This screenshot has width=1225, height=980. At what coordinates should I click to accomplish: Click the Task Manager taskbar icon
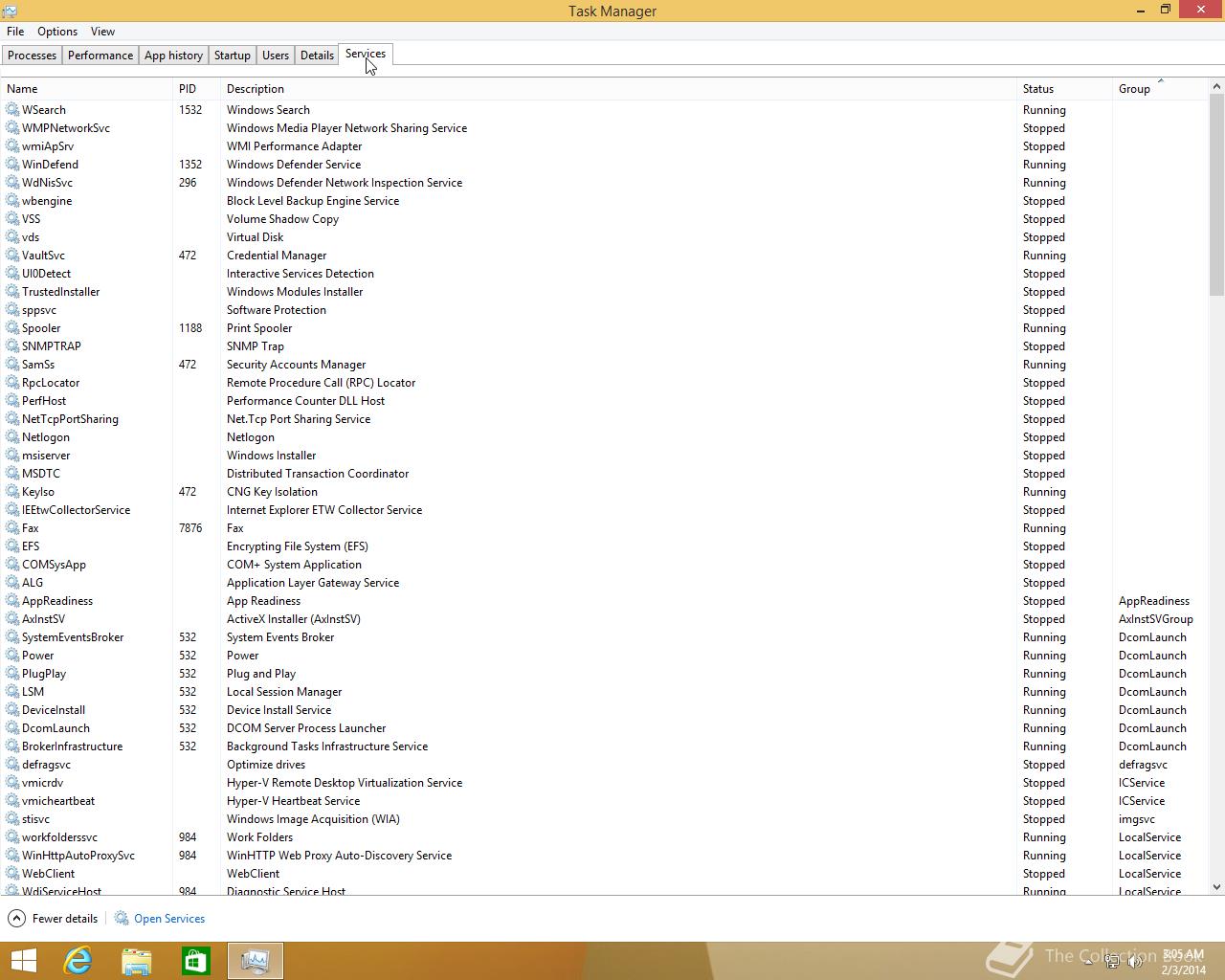click(x=256, y=961)
